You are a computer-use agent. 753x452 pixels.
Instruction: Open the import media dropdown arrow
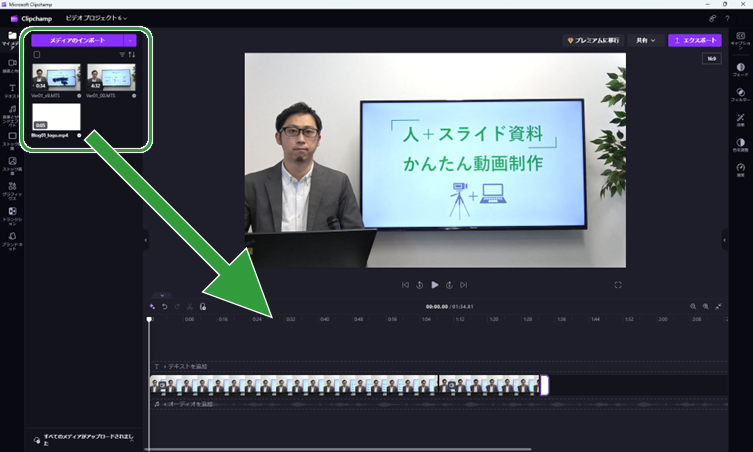point(130,40)
